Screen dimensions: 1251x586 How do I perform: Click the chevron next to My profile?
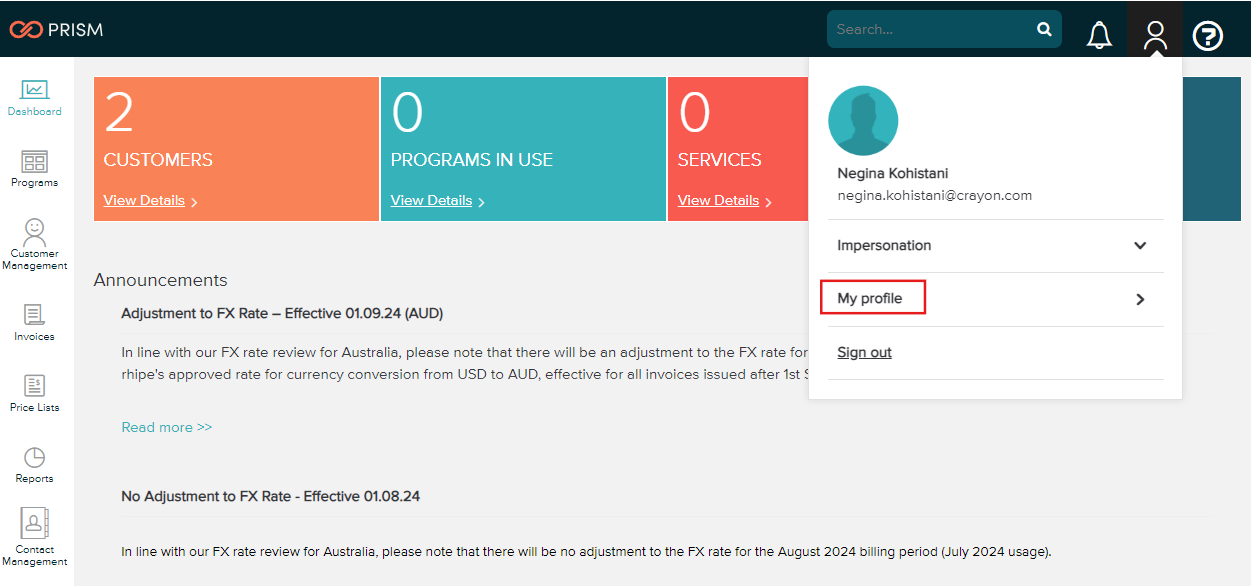[x=1139, y=297]
